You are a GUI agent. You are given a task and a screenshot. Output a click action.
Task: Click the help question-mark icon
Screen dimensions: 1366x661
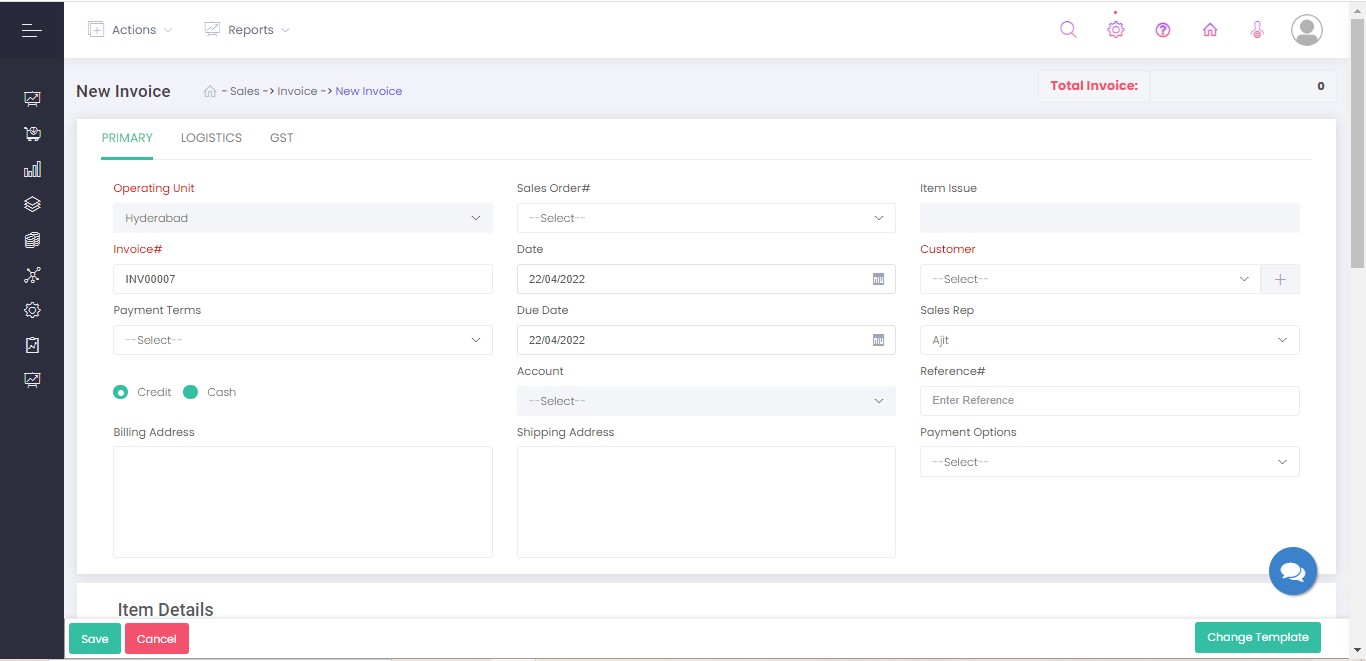pos(1163,30)
